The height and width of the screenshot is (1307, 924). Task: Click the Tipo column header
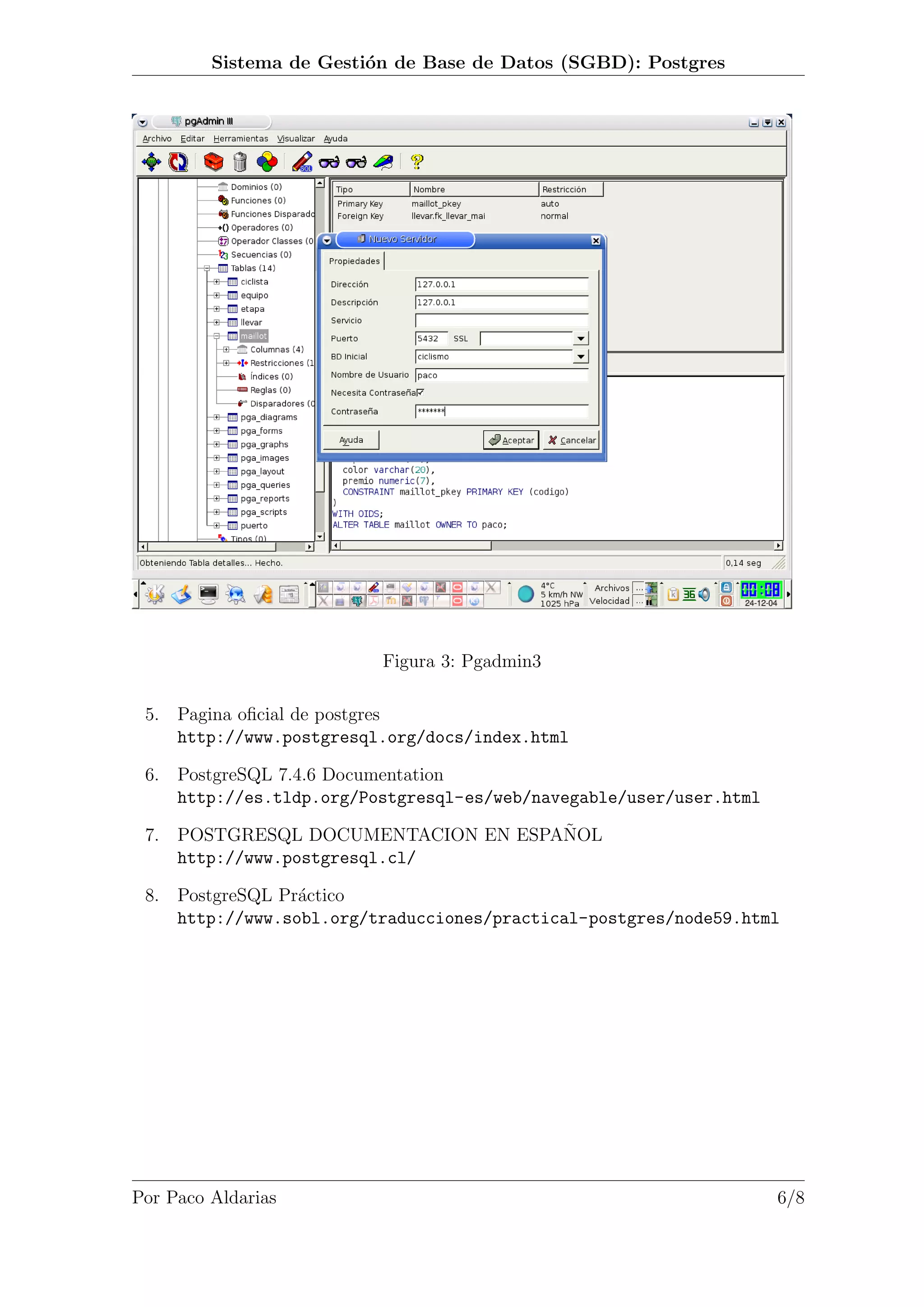(x=371, y=190)
